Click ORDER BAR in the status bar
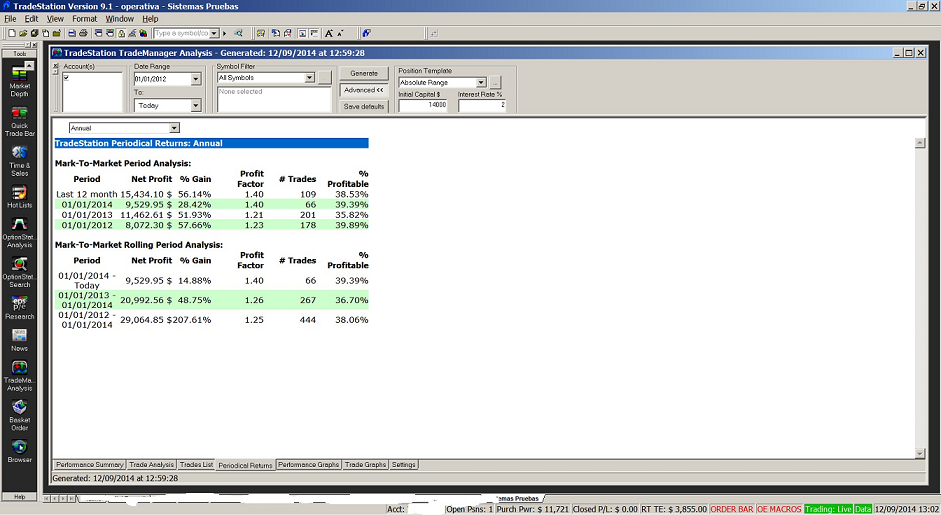 [x=732, y=509]
